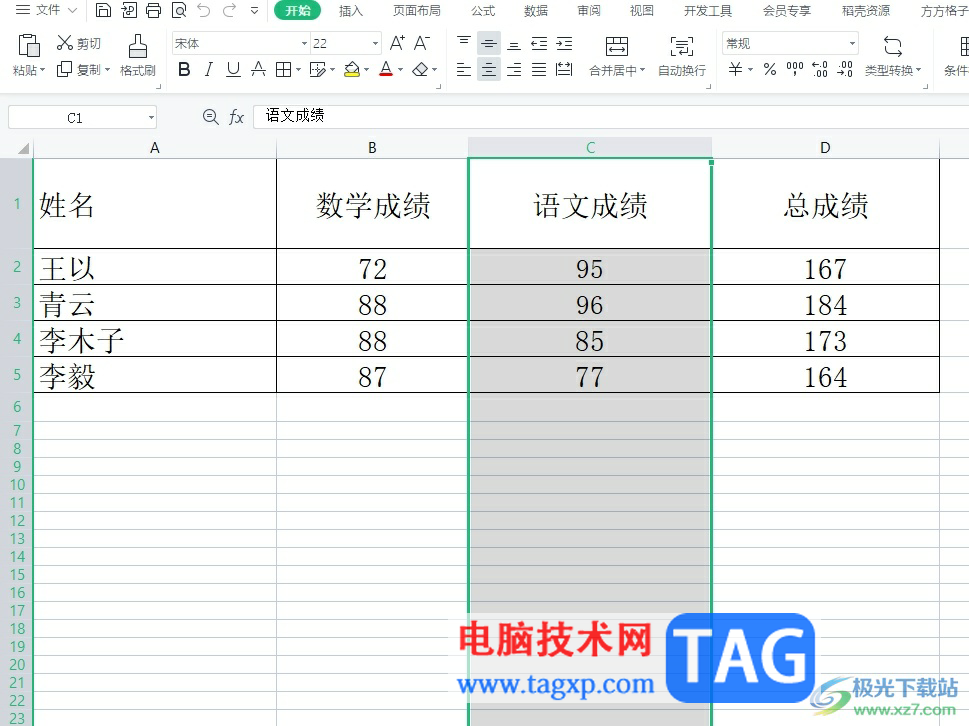The width and height of the screenshot is (969, 726).
Task: Click the distributed alignment icon
Action: pos(564,69)
